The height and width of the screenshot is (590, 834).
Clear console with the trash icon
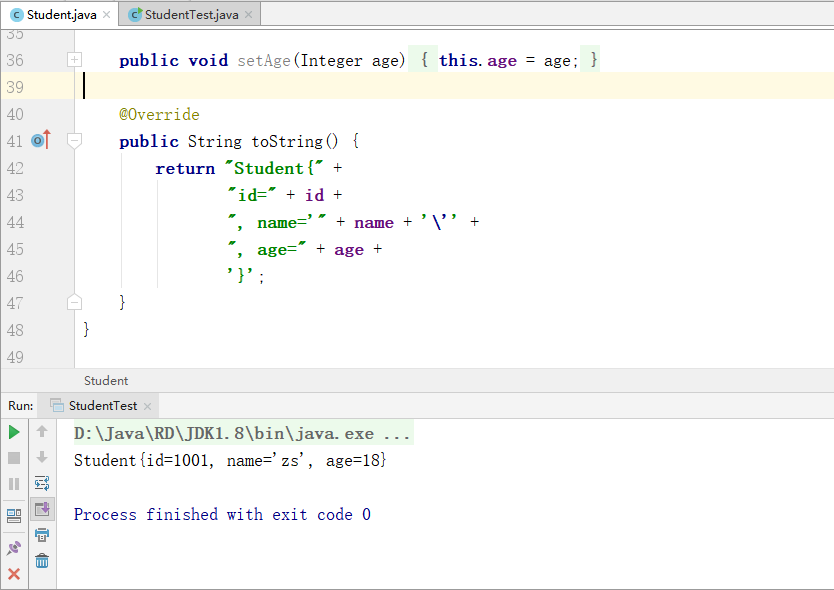tap(42, 561)
